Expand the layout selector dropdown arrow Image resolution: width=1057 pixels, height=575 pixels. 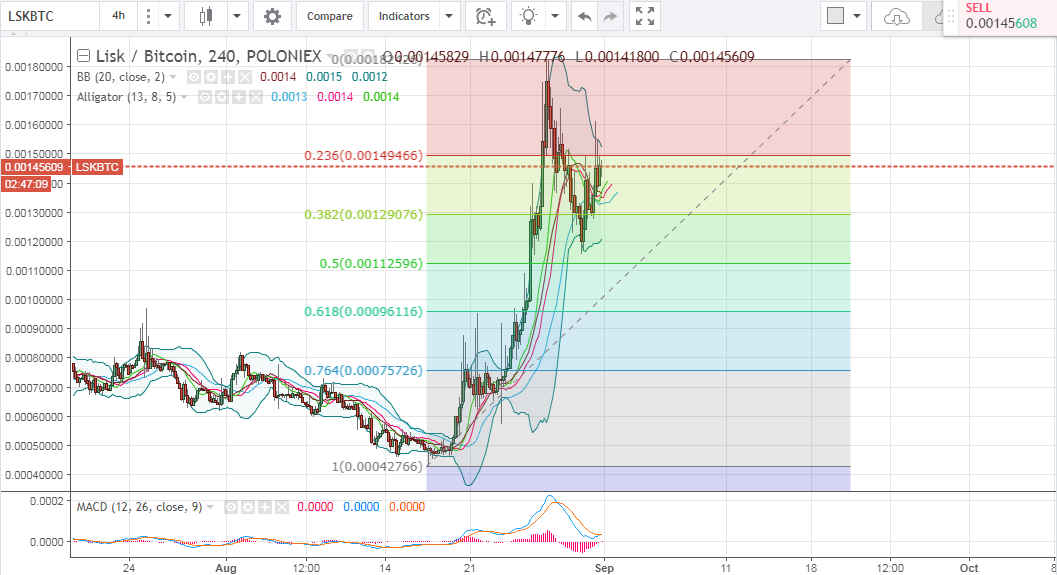coord(857,16)
